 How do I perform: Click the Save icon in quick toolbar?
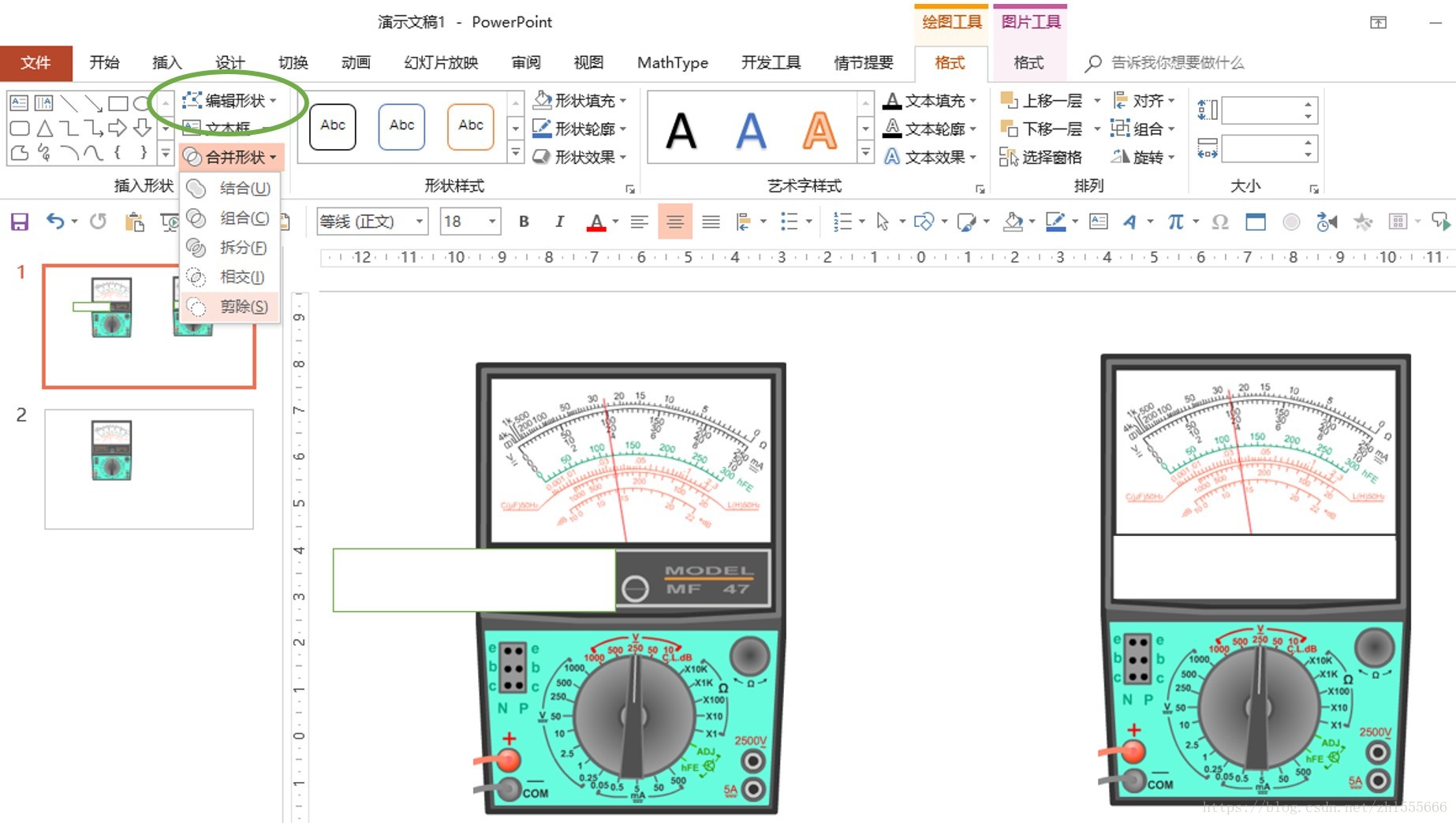click(x=20, y=222)
